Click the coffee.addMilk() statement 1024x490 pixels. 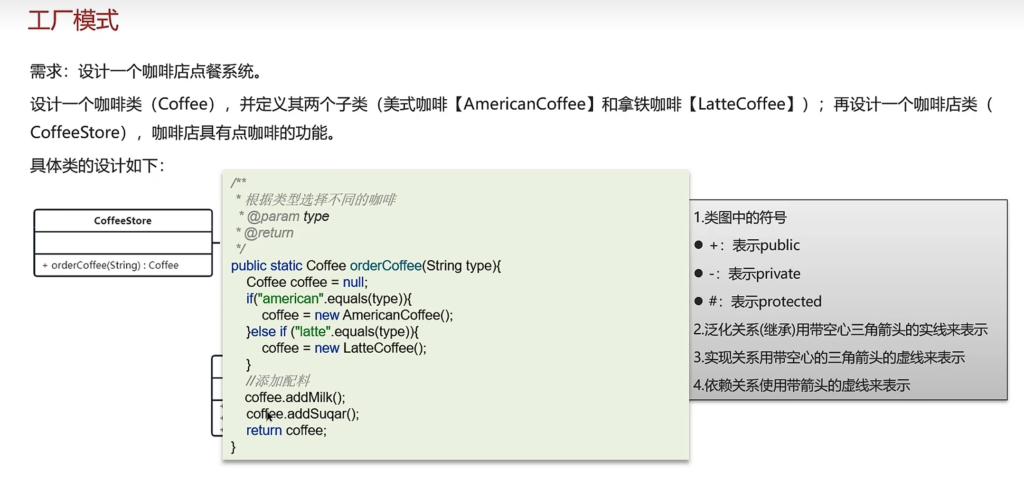click(x=295, y=397)
